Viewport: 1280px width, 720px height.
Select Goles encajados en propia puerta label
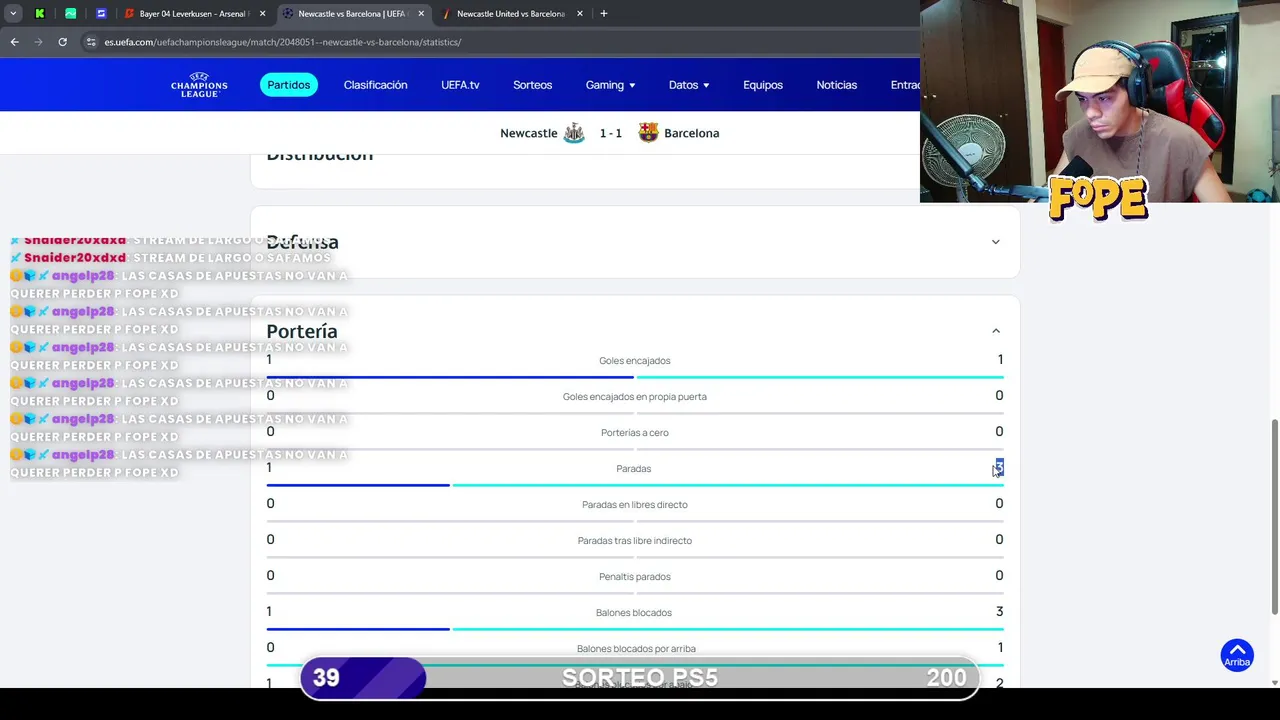click(634, 397)
